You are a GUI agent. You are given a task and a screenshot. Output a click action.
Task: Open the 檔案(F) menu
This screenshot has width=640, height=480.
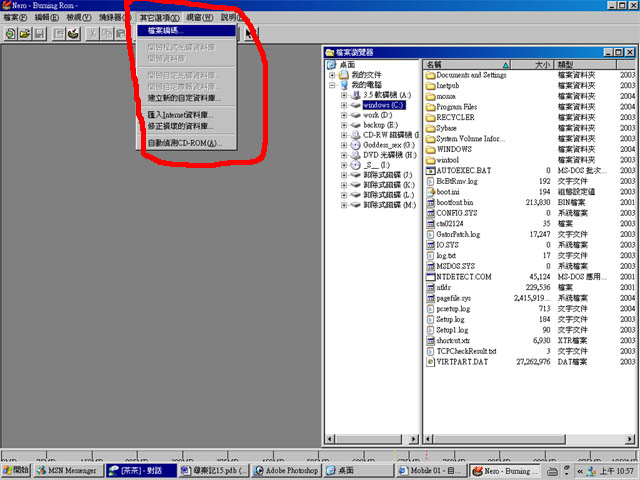point(15,18)
